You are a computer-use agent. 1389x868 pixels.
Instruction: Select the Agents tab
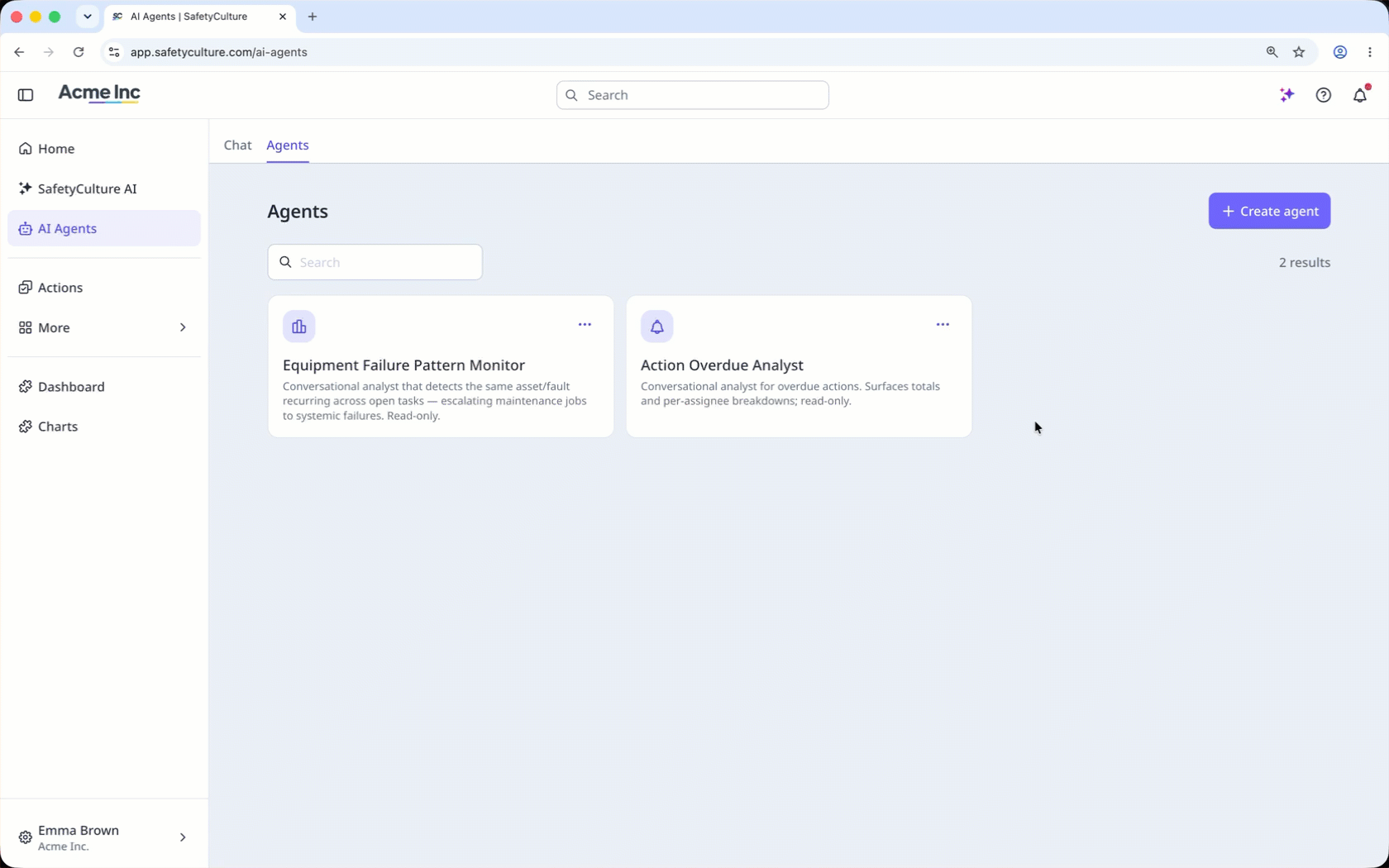pos(288,145)
